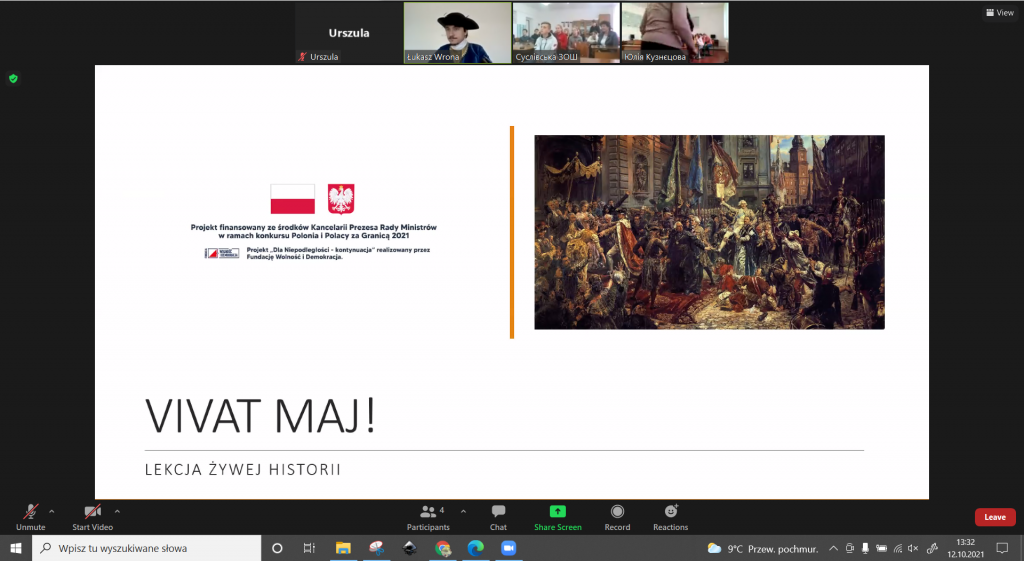Expand video options arrow next to Start Video
1024x561 pixels.
tap(117, 510)
